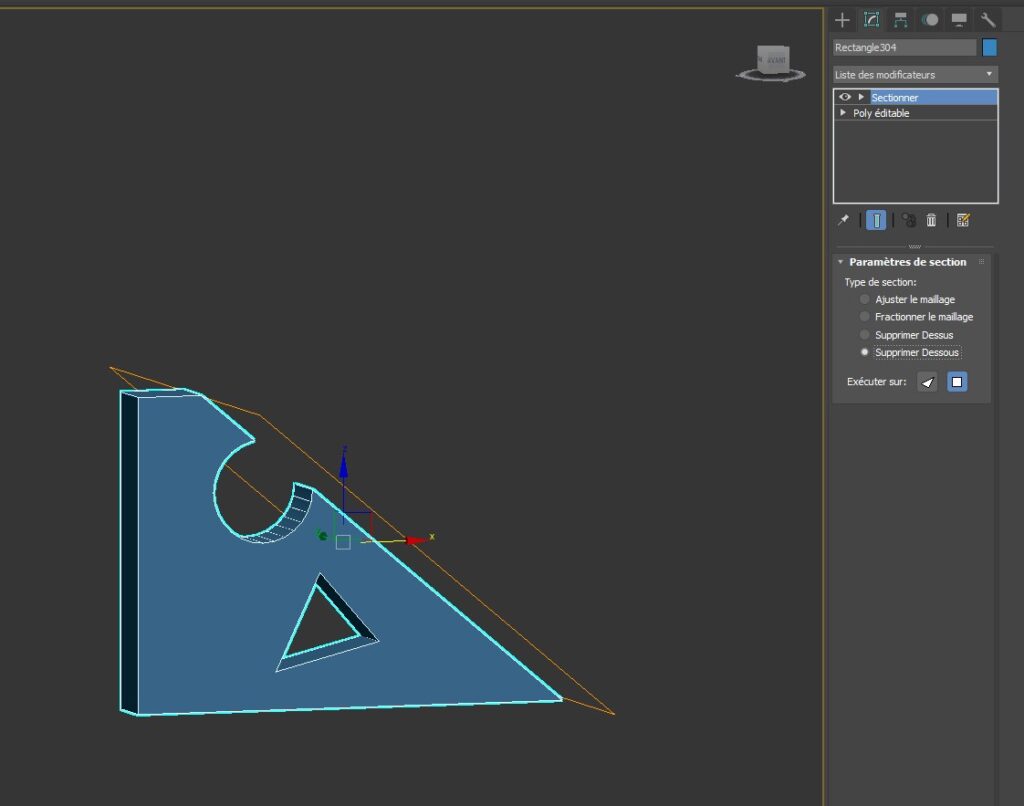Screen dimensions: 1024x806
Task: Open the Create panel tab
Action: tap(842, 19)
